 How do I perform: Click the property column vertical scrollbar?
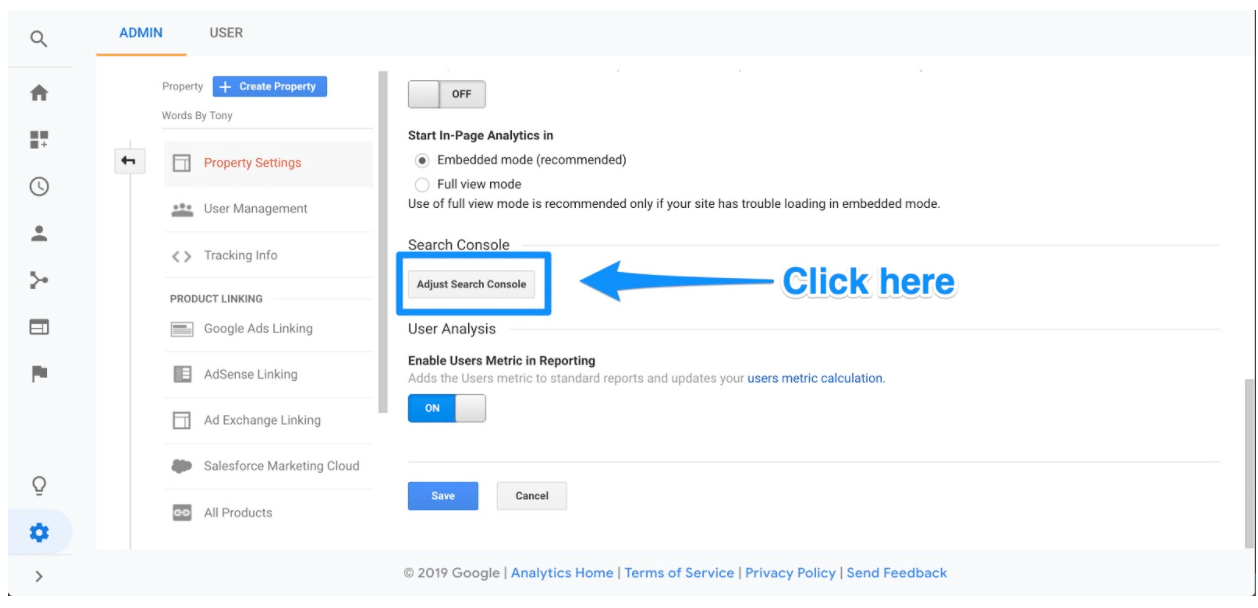tap(382, 240)
